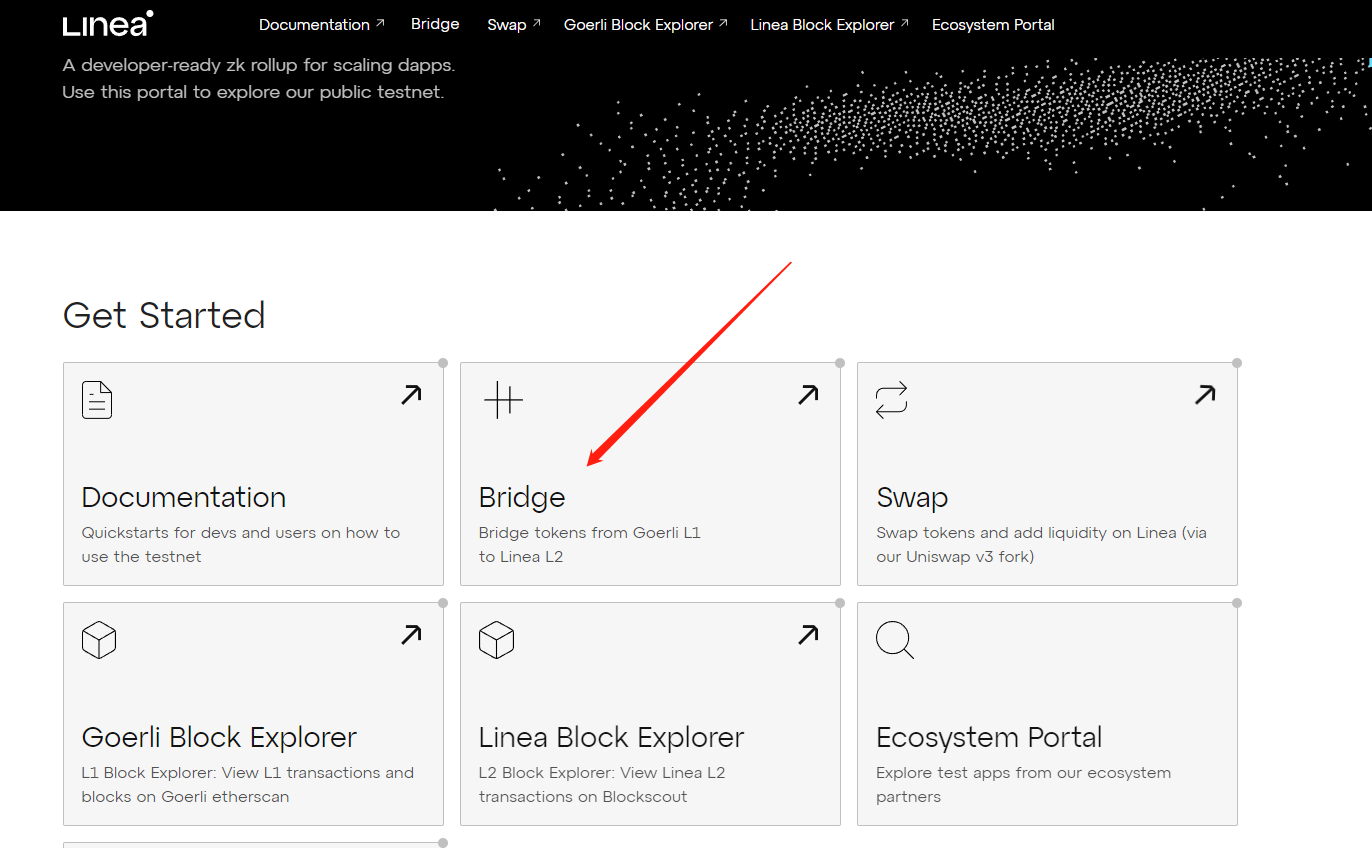
Task: Open Linea Block Explorer nav link
Action: point(829,24)
